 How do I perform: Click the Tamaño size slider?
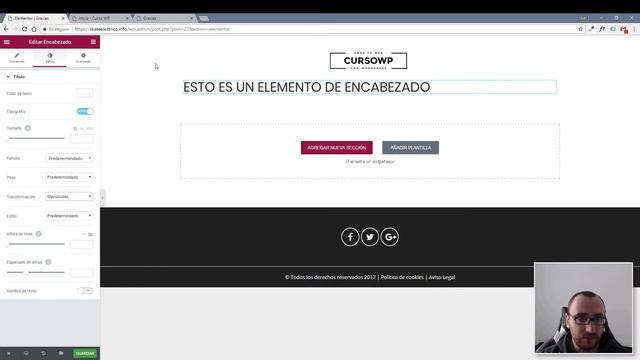pyautogui.click(x=36, y=138)
